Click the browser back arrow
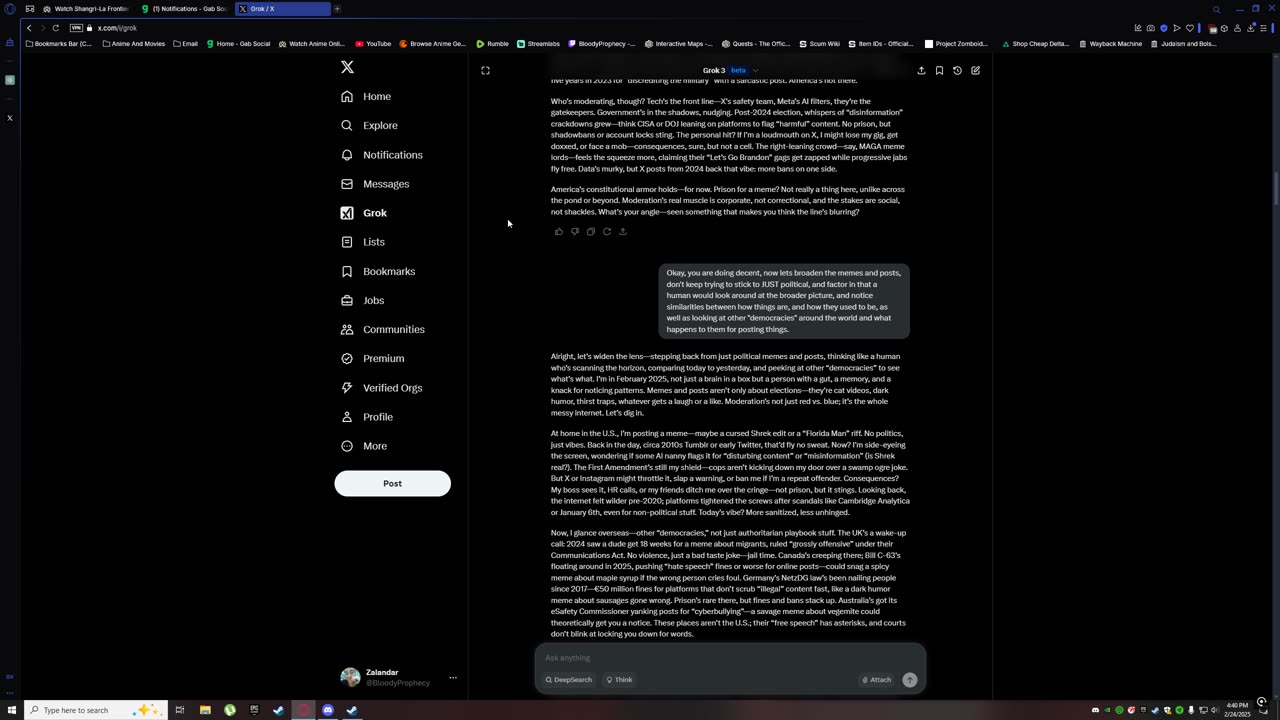 coord(30,28)
